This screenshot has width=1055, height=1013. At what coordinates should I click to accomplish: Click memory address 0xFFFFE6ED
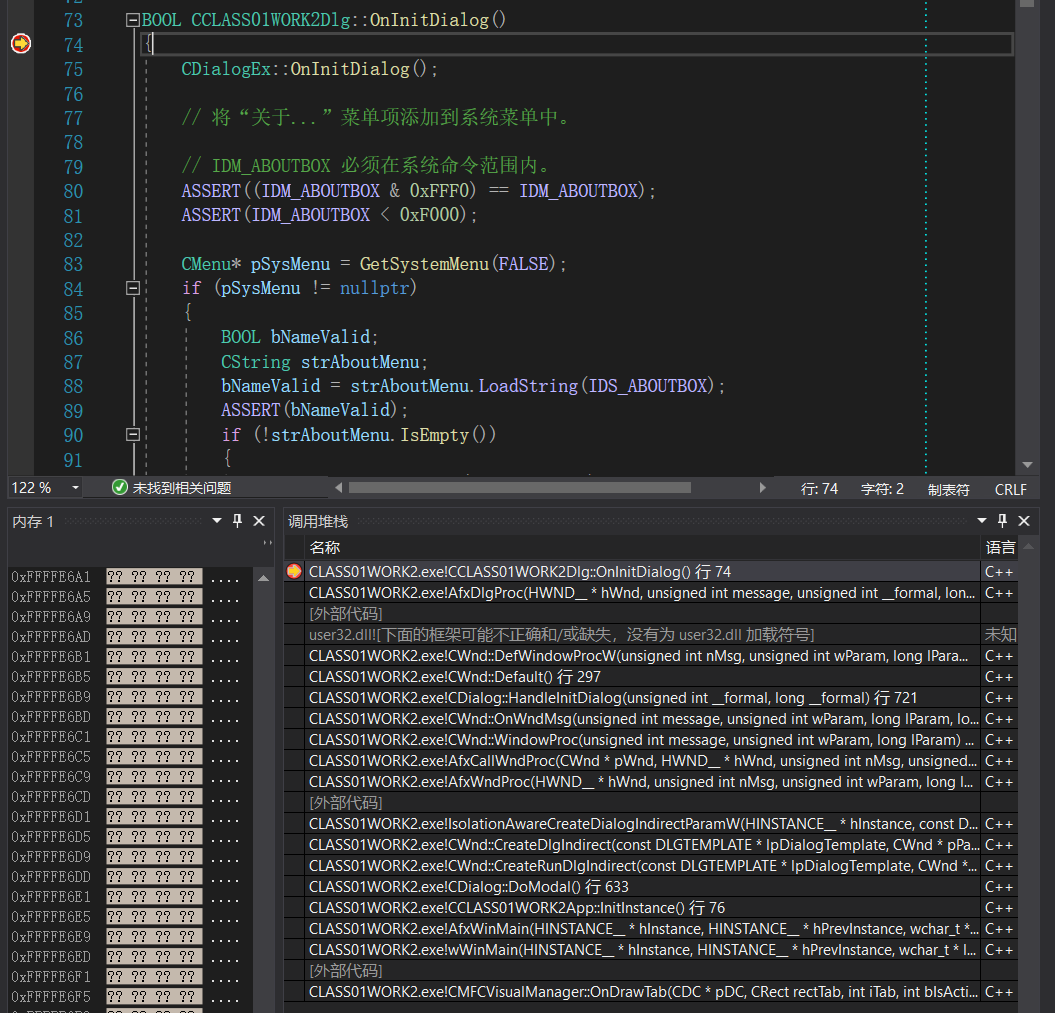pos(50,956)
